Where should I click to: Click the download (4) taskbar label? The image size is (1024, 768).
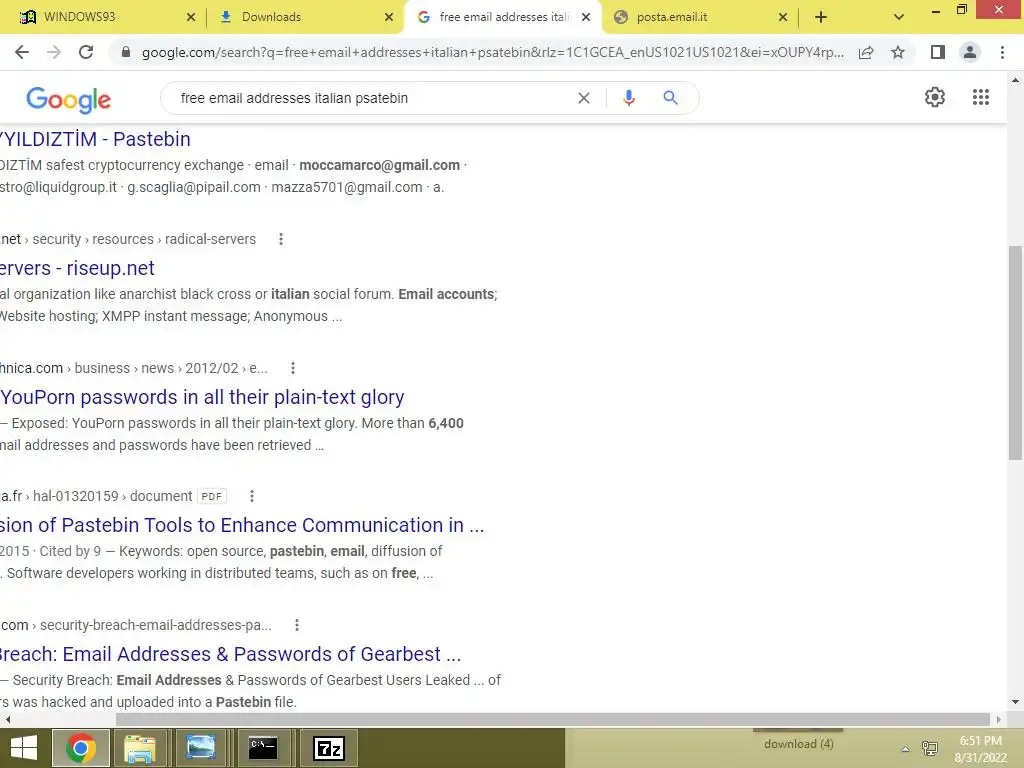pyautogui.click(x=799, y=744)
